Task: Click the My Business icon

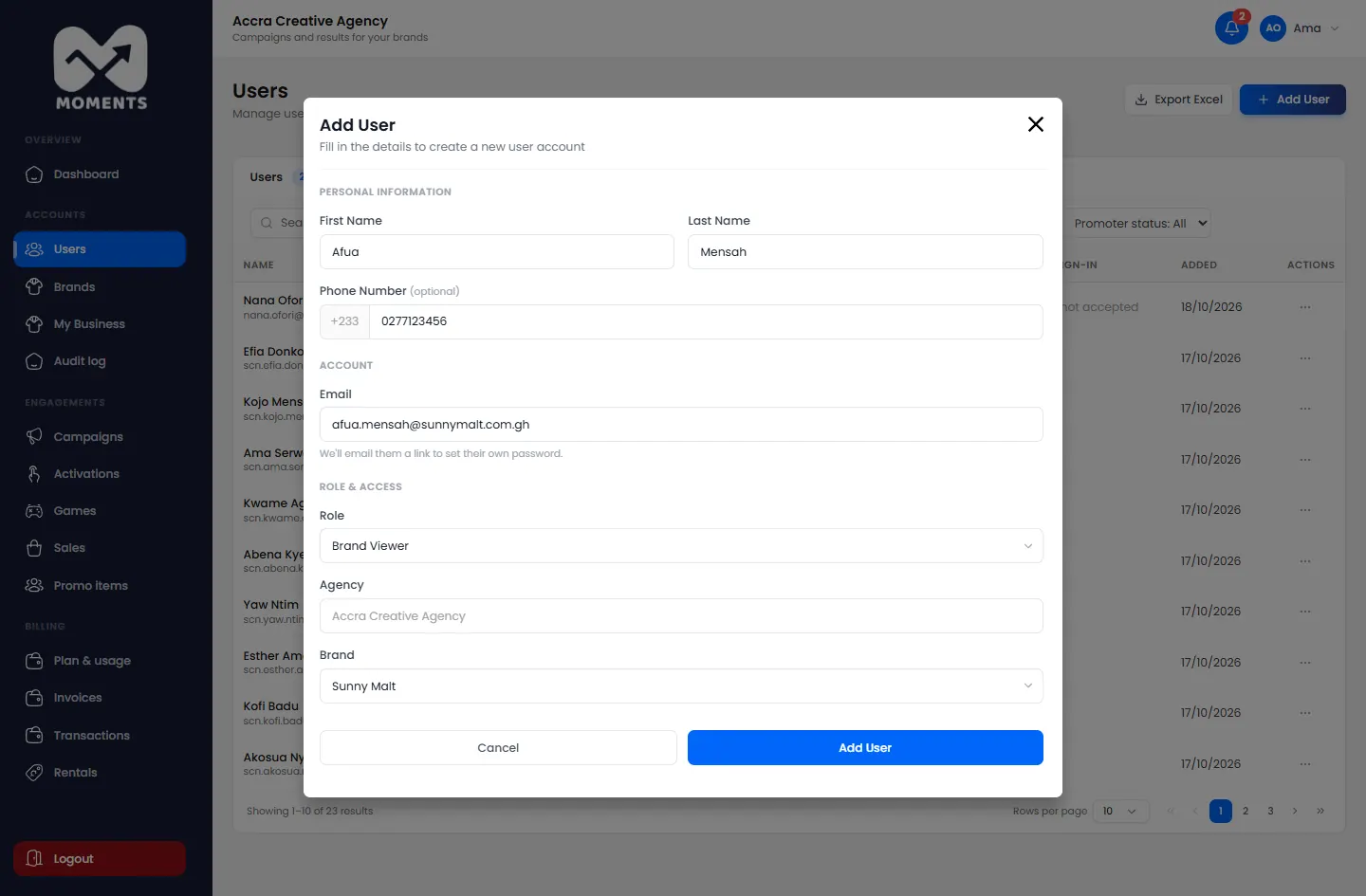Action: pos(34,324)
